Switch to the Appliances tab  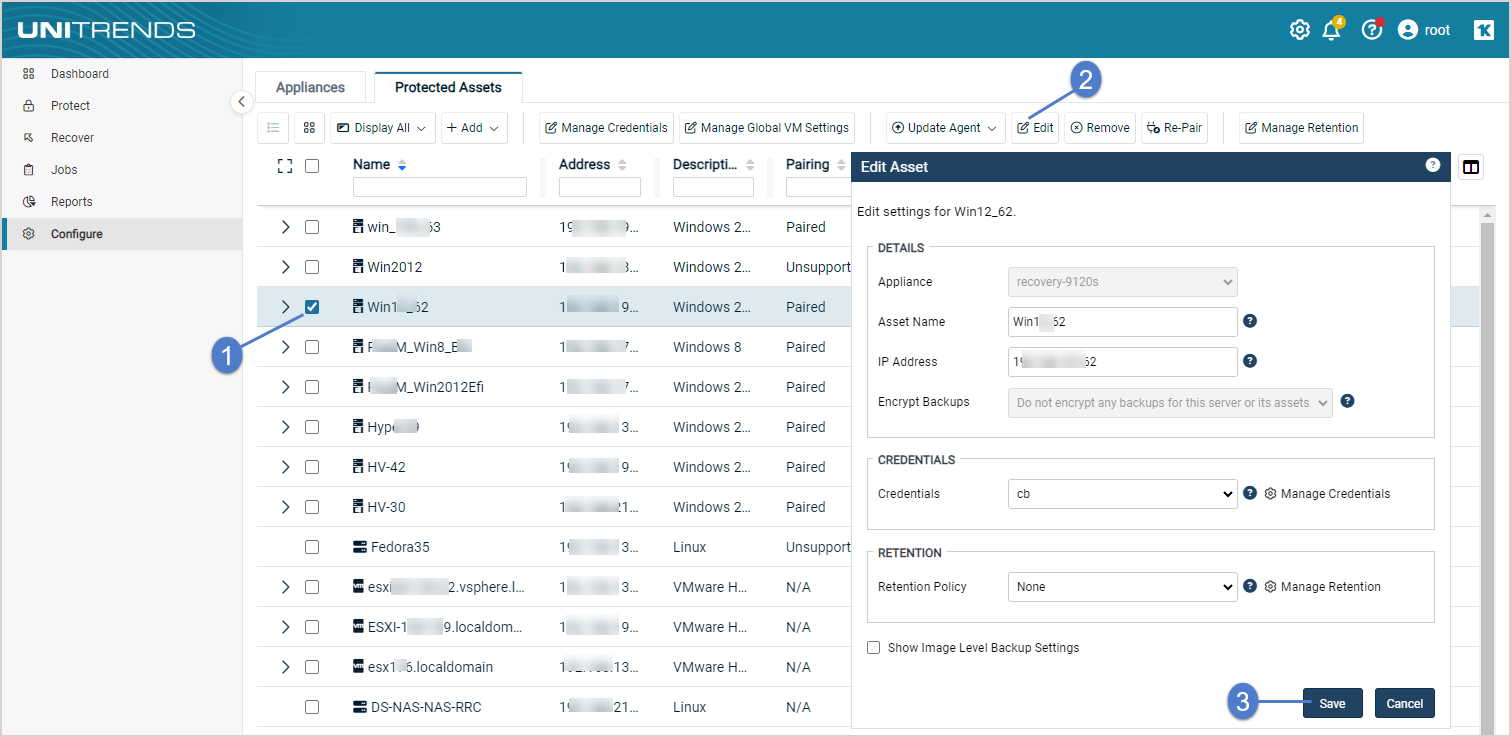pos(311,87)
